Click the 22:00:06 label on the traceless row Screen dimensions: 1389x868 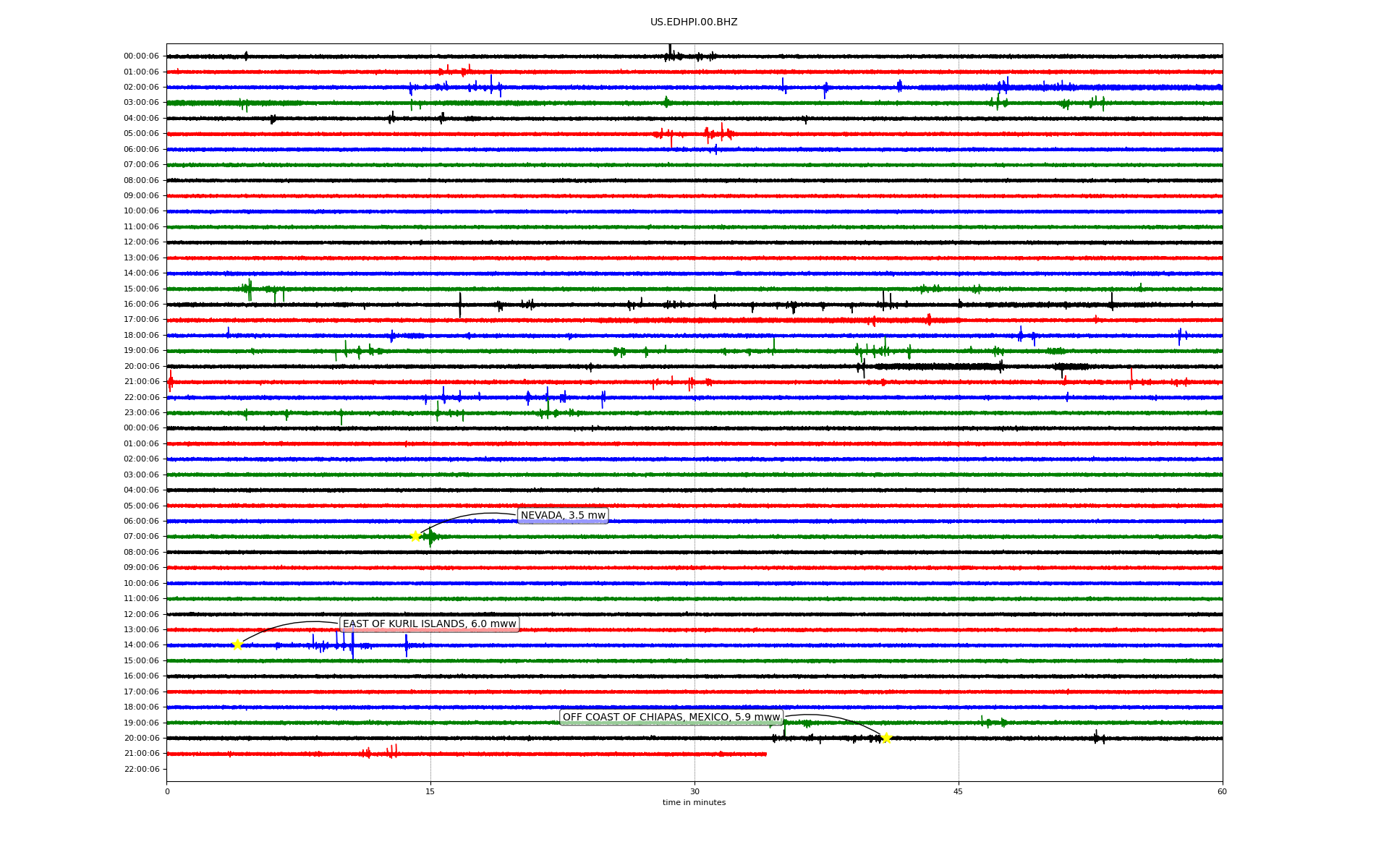click(x=141, y=769)
